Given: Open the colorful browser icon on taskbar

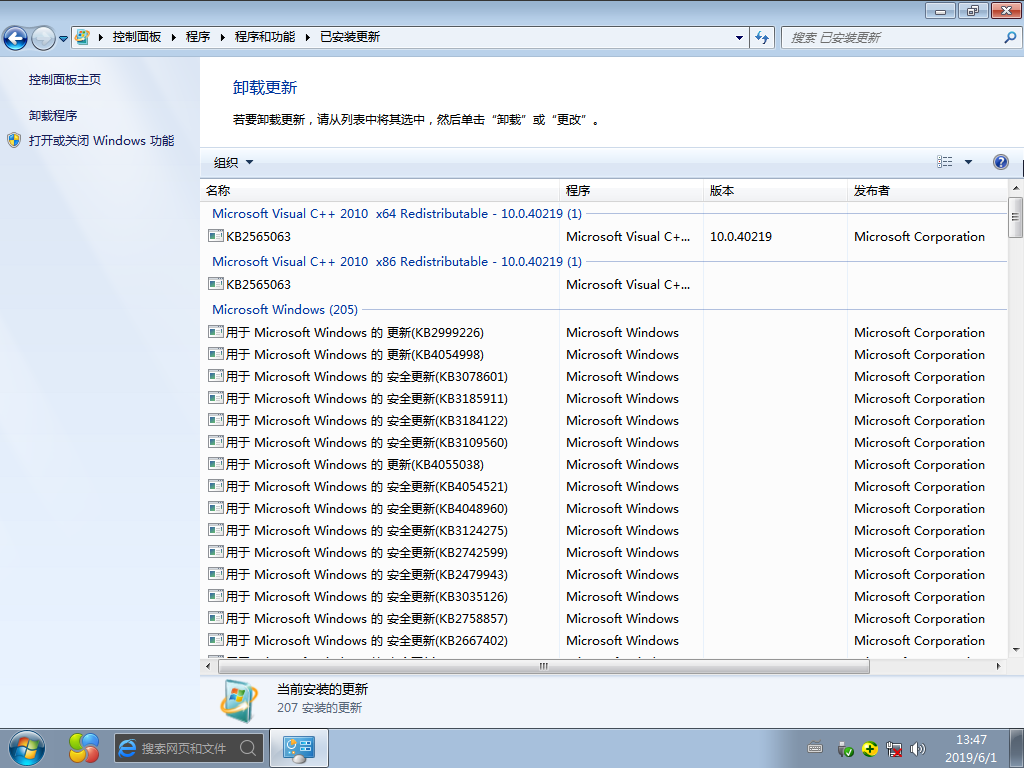Looking at the screenshot, I should click(84, 748).
